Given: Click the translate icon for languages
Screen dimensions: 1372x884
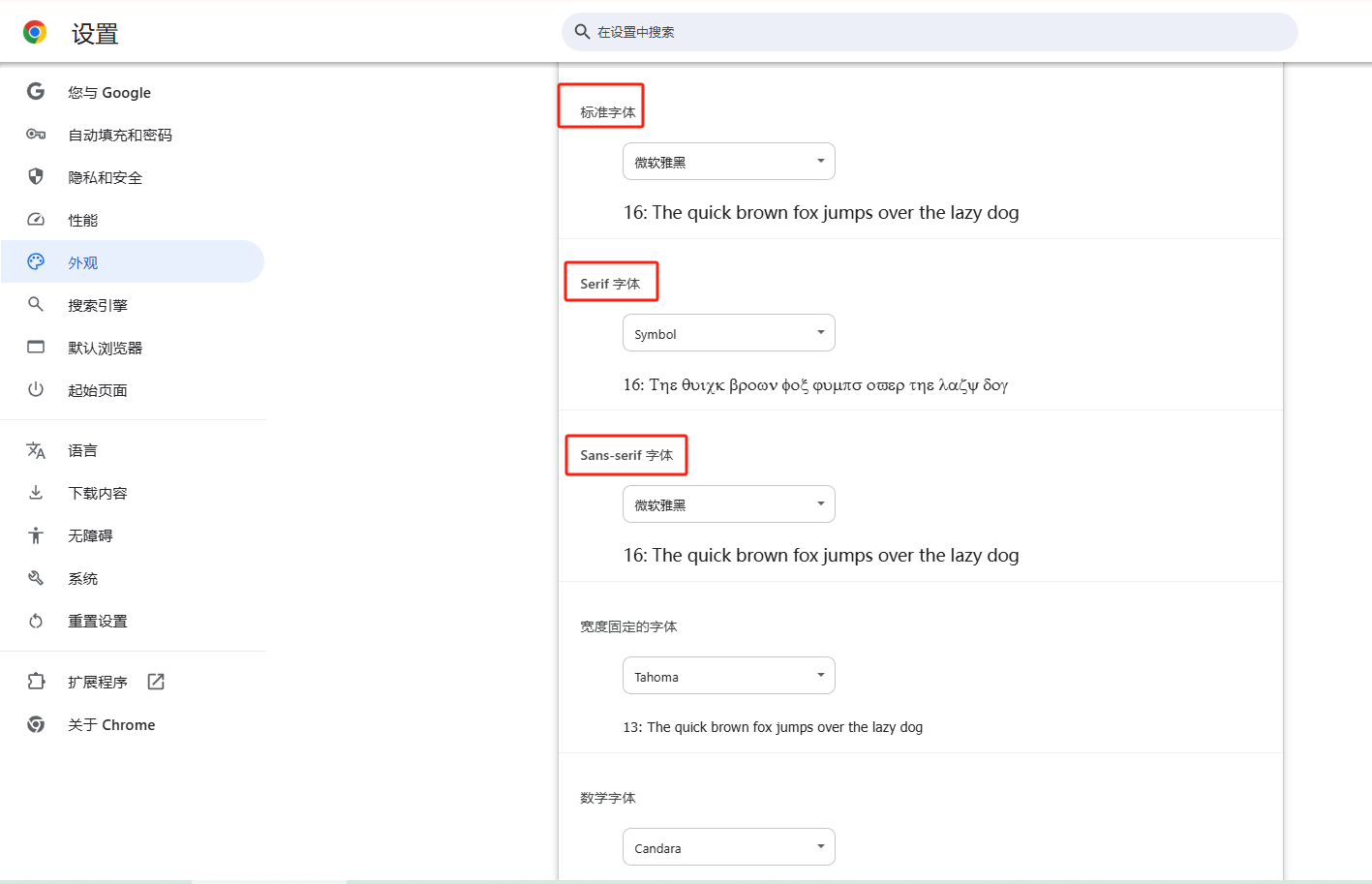Looking at the screenshot, I should coord(36,450).
